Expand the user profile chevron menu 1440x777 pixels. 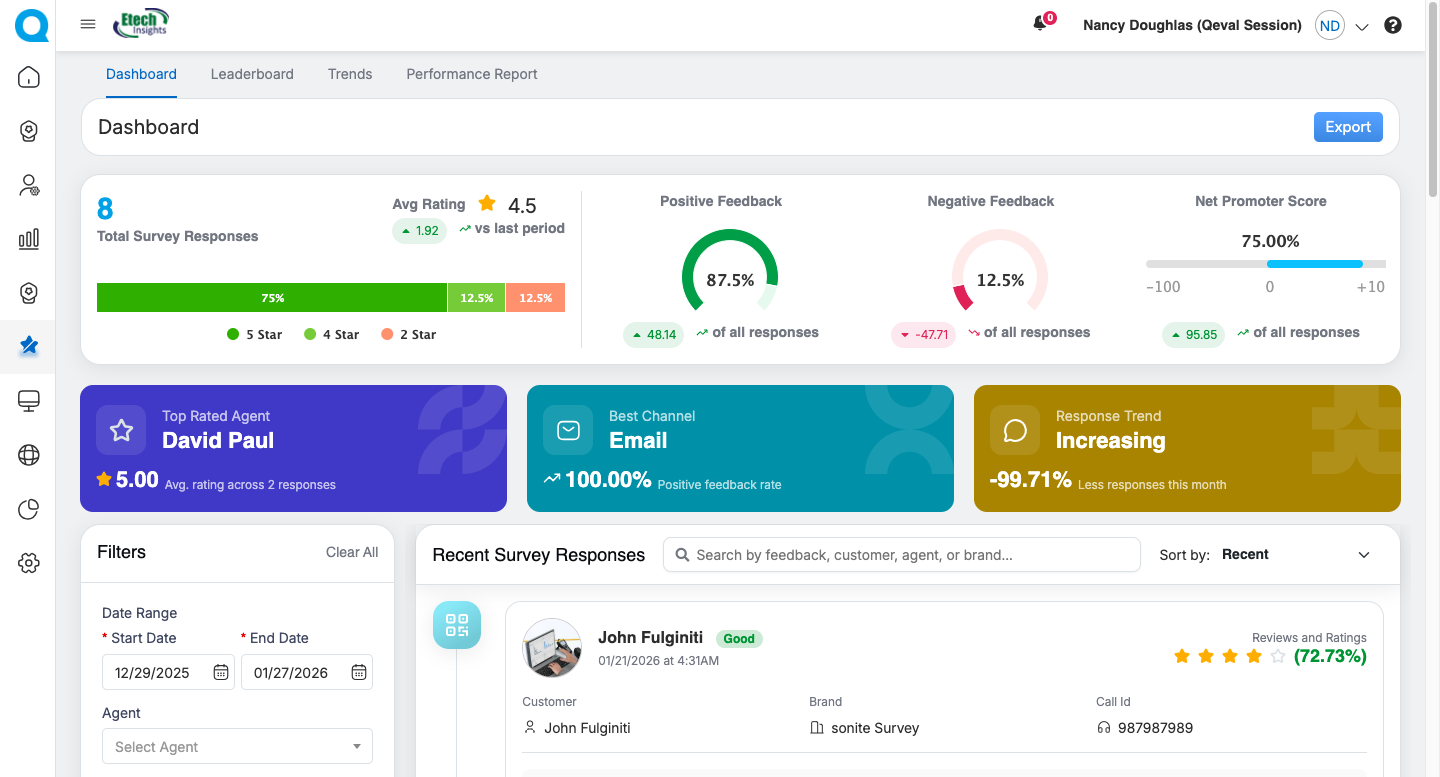[1361, 27]
